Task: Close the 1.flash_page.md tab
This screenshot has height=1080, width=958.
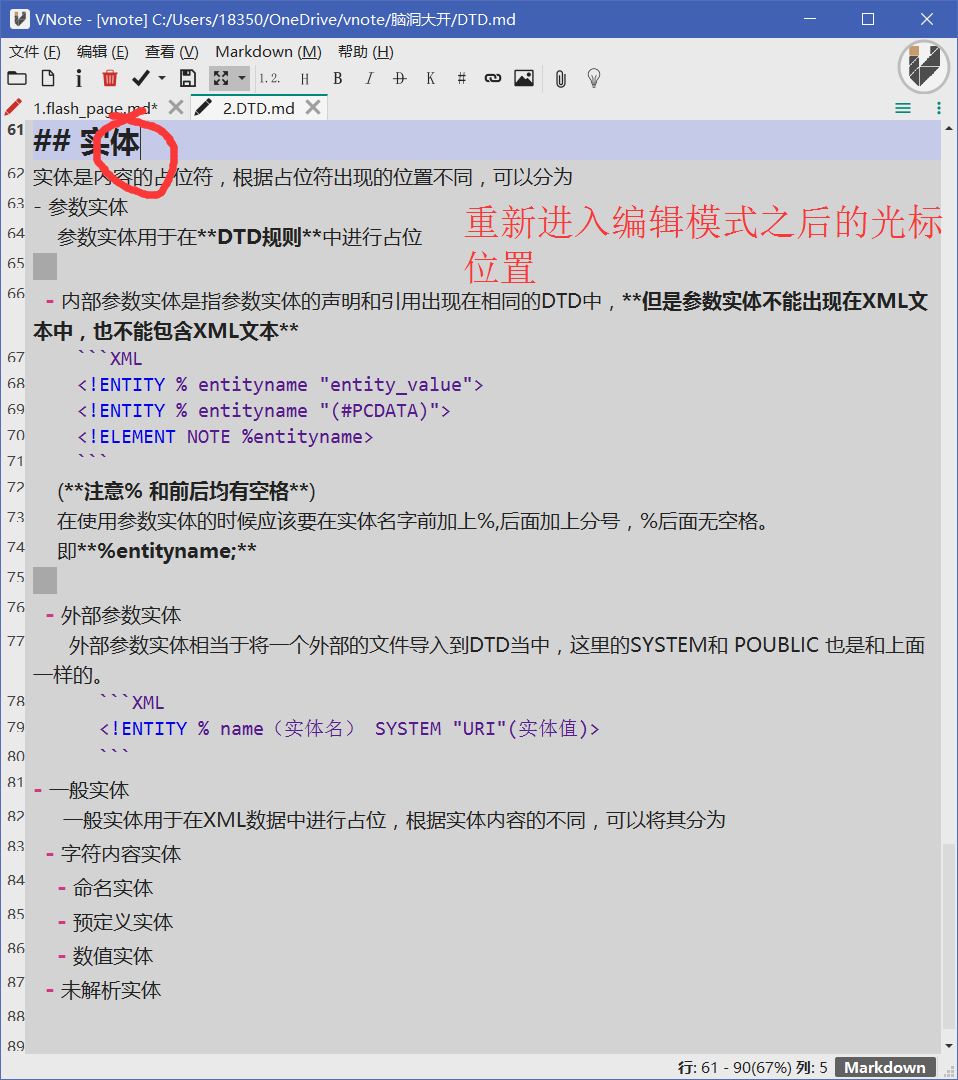Action: click(176, 107)
